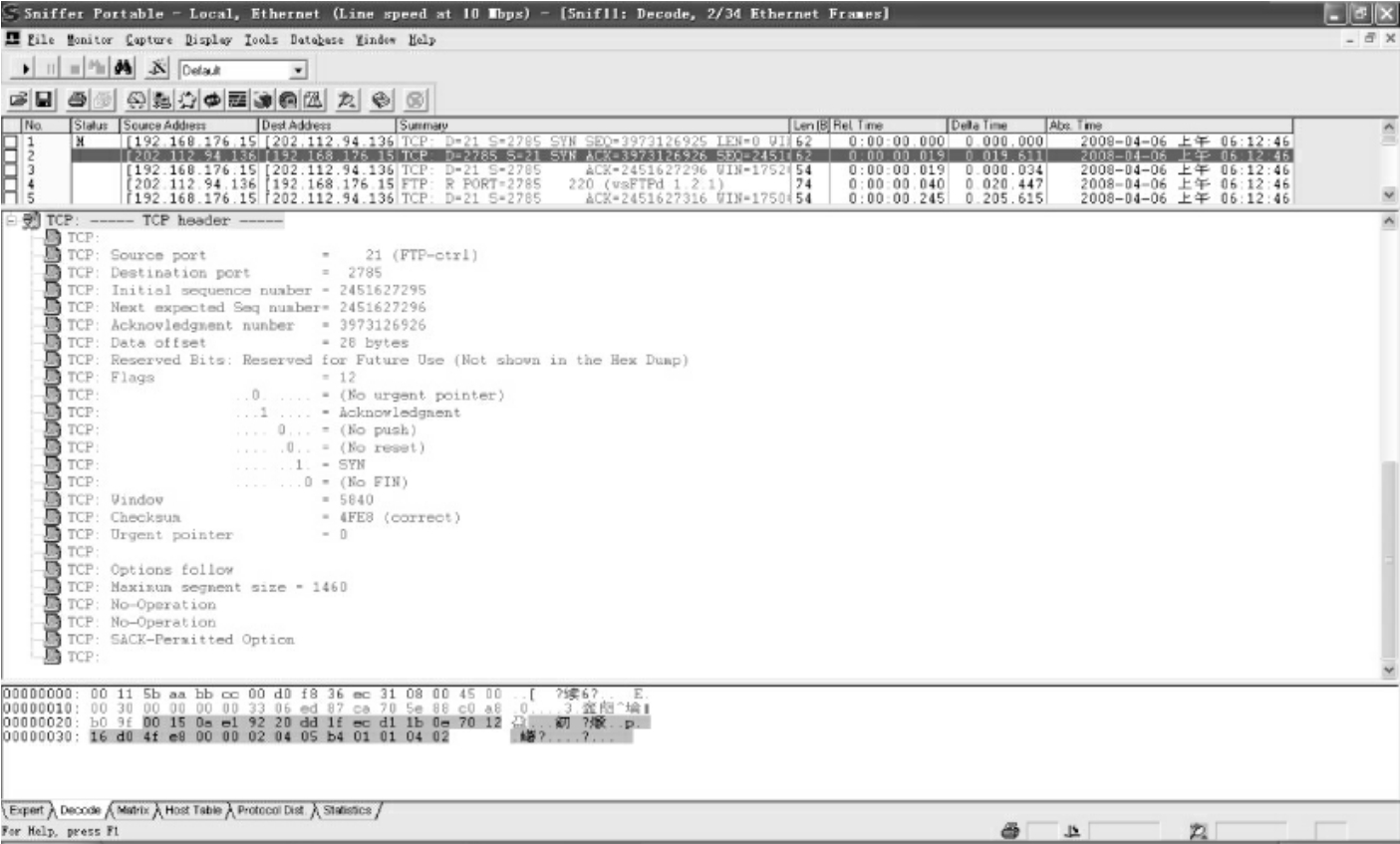The height and width of the screenshot is (844, 1400).
Task: Switch to the Host Table tab
Action: click(192, 811)
